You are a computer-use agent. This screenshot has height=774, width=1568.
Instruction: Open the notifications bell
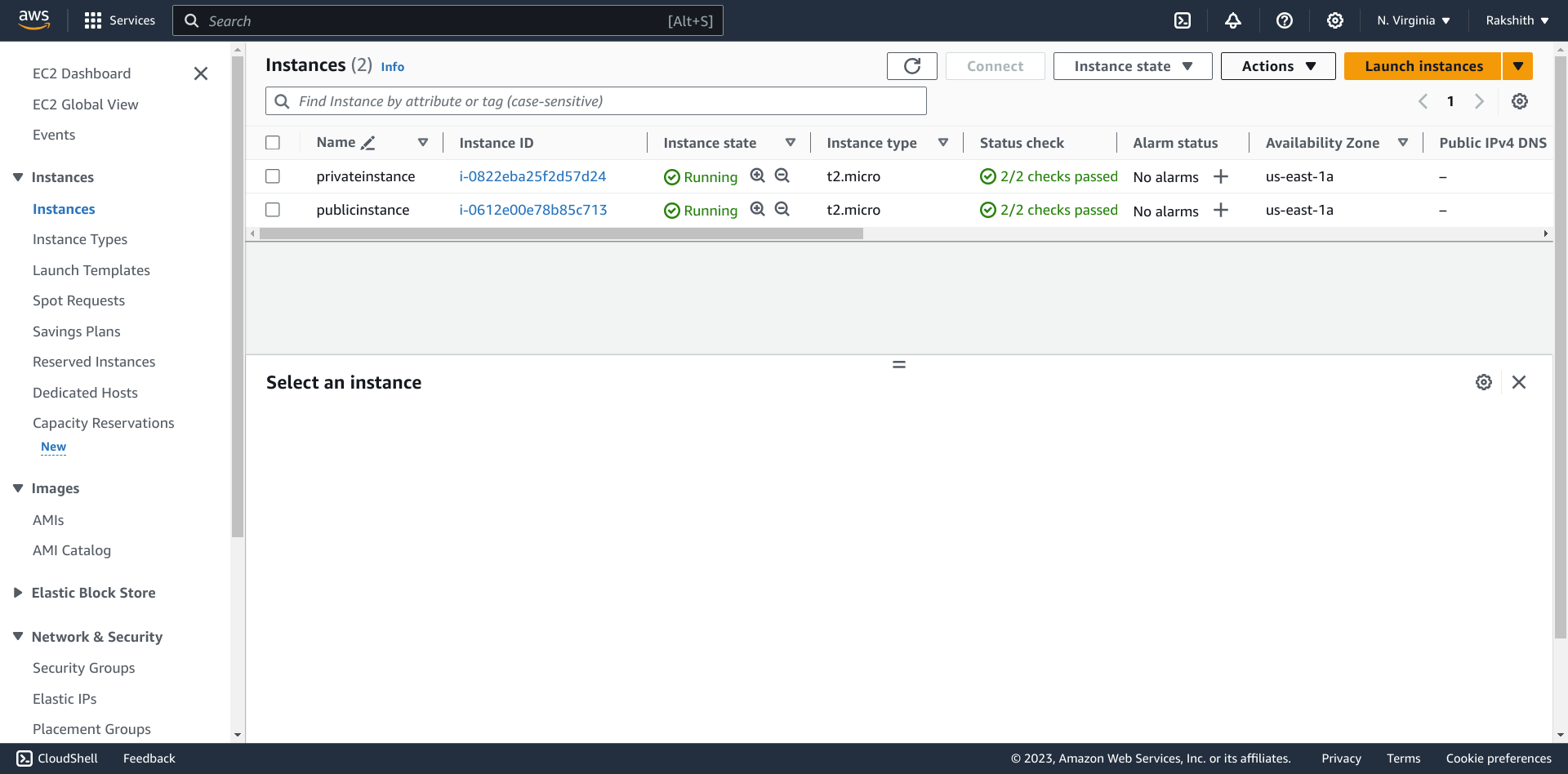pos(1233,20)
